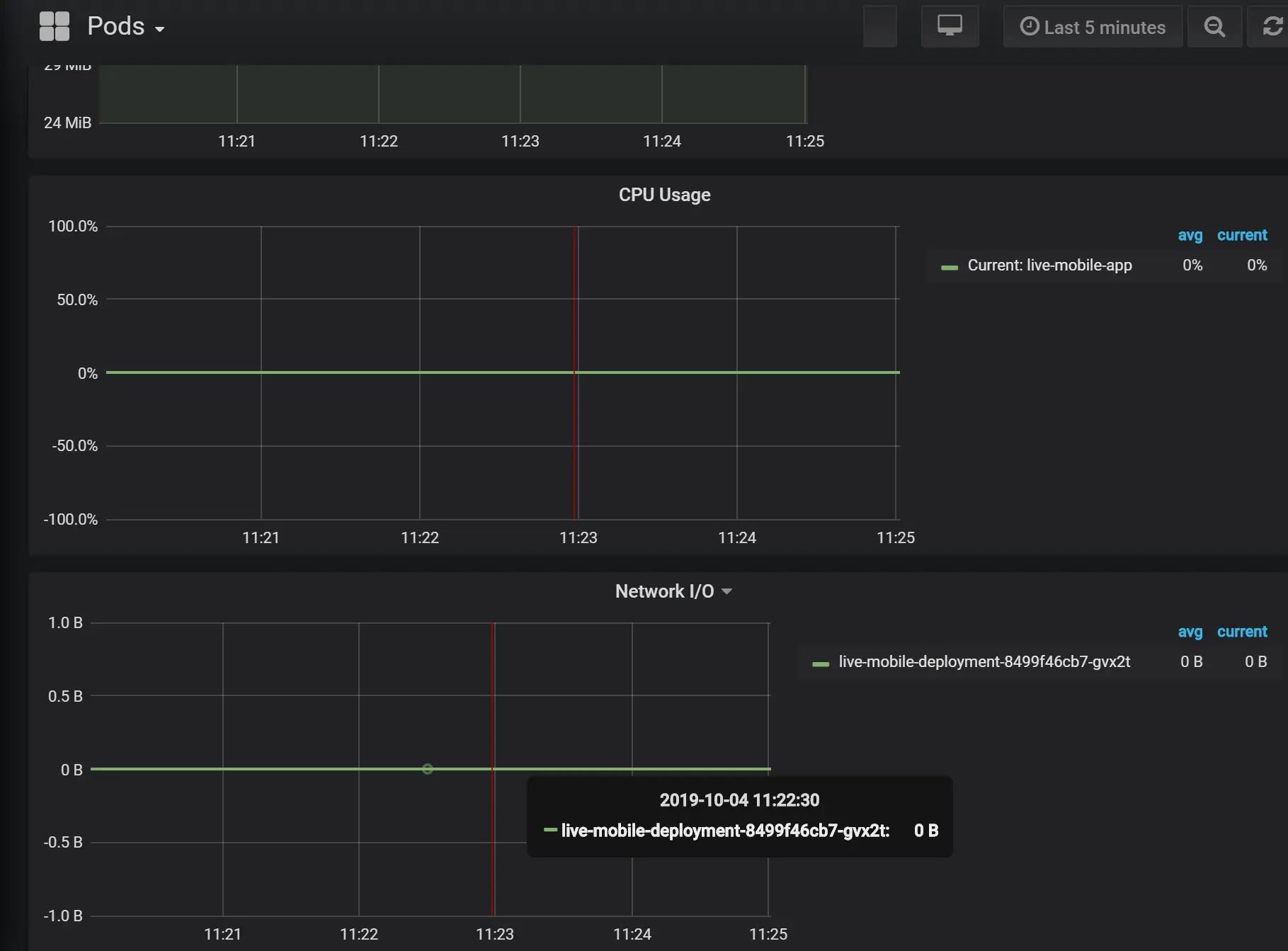The height and width of the screenshot is (951, 1288).
Task: Open color picker for live-mobile-deployment legend series
Action: tap(821, 664)
